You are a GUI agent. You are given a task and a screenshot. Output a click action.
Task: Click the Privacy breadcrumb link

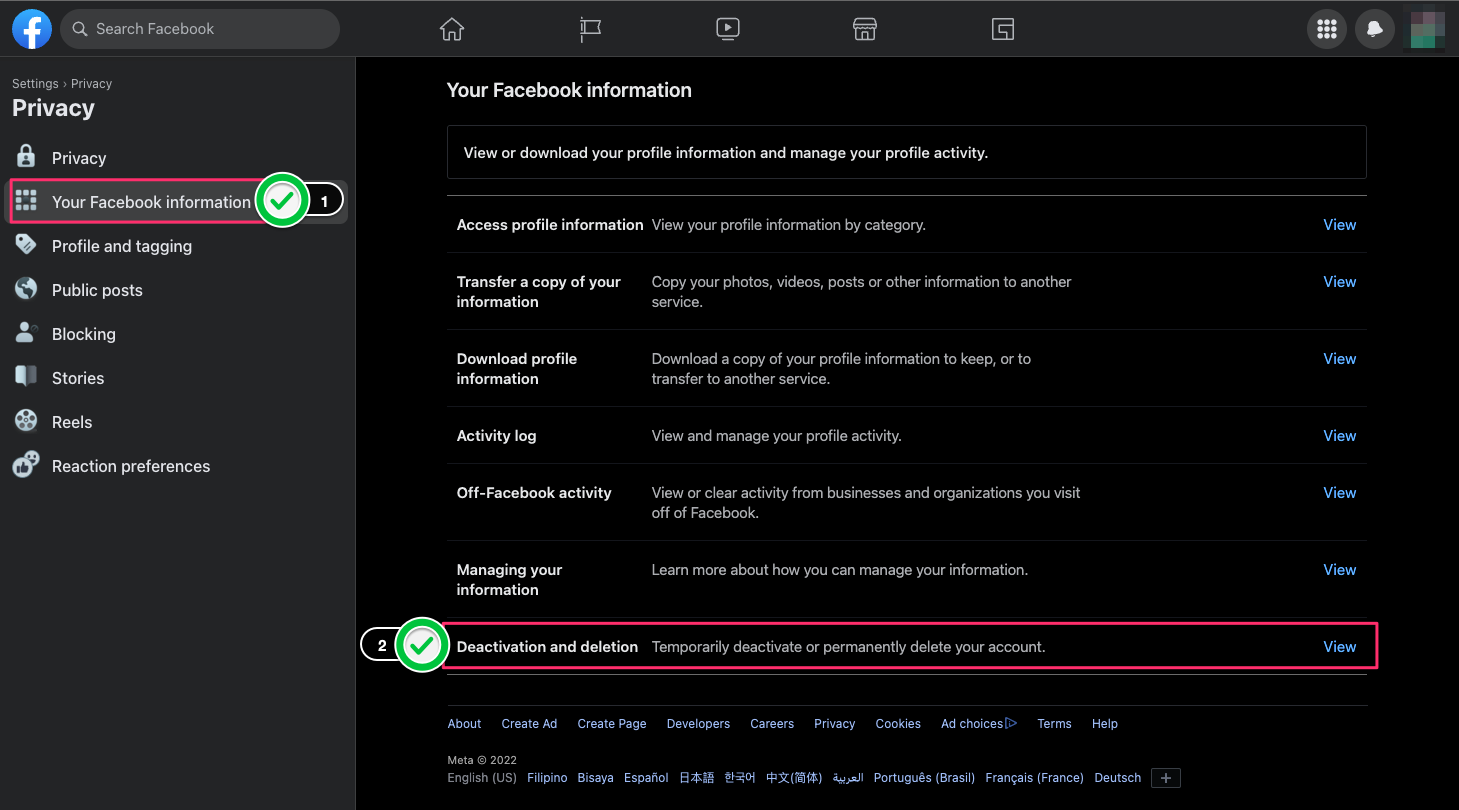point(91,84)
